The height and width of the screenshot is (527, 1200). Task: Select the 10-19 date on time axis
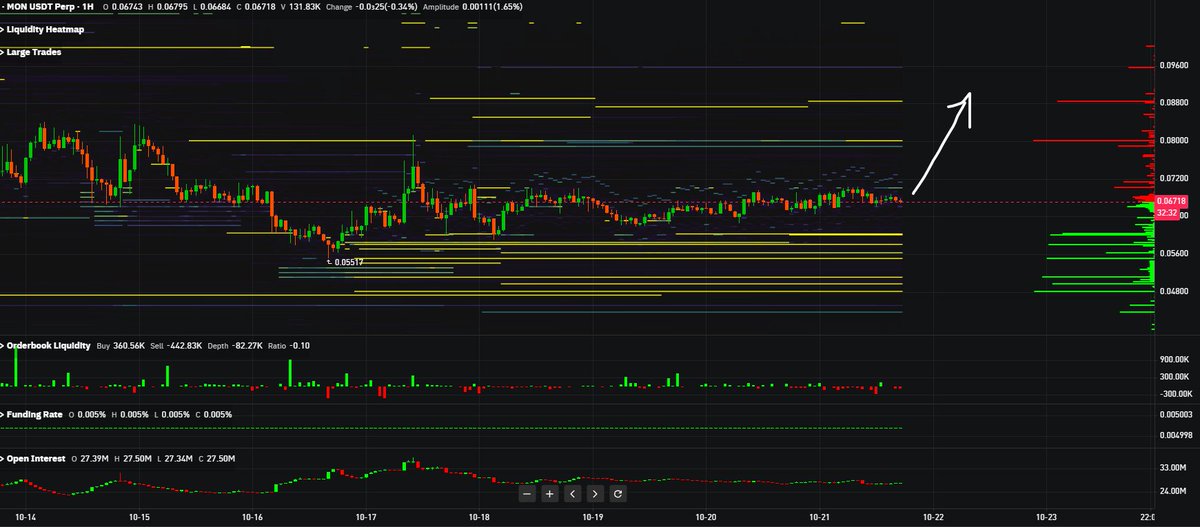pyautogui.click(x=593, y=518)
